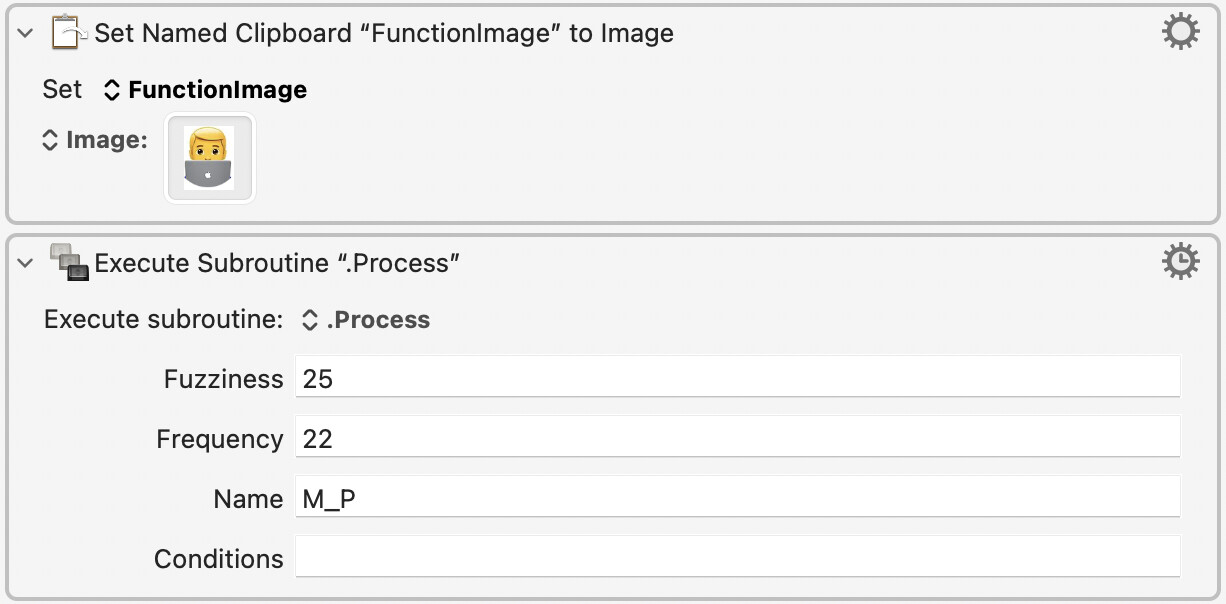Open the FunctionImage named clipboard popup
The width and height of the screenshot is (1226, 604).
pyautogui.click(x=206, y=90)
